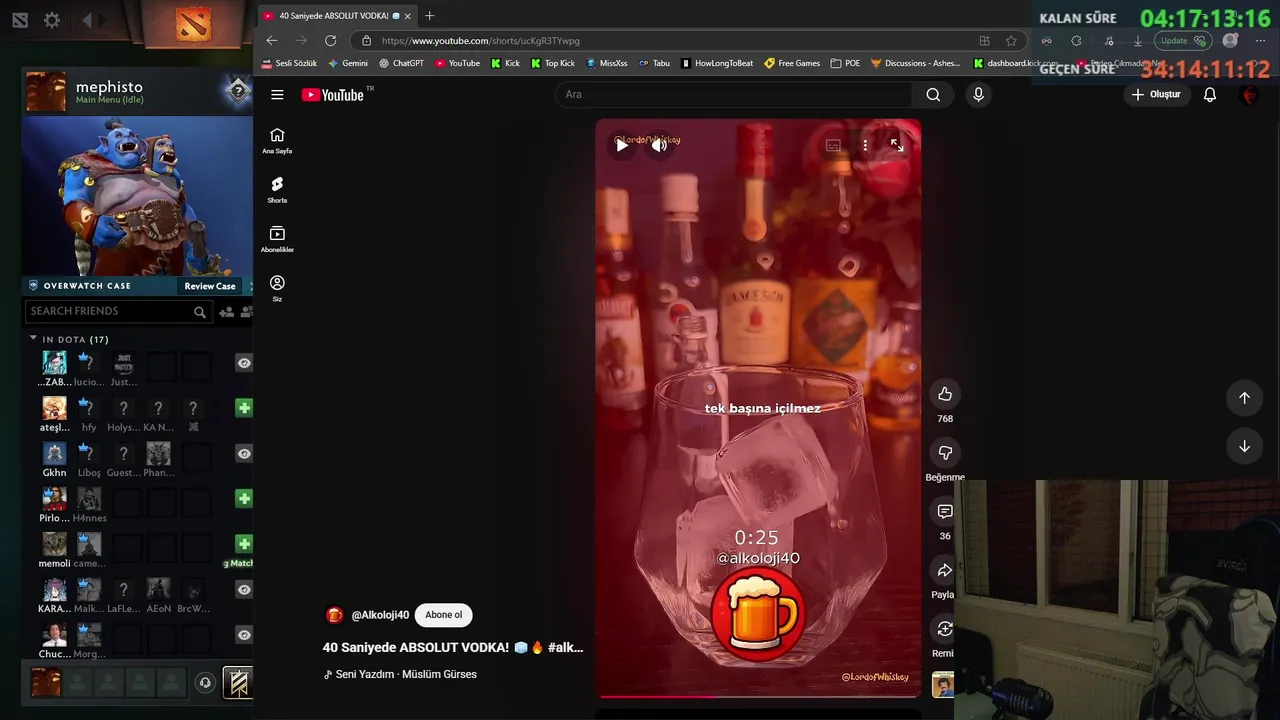Close the 40 Saniyede ABSOLUT VODKA tab
Image resolution: width=1280 pixels, height=720 pixels.
[407, 16]
